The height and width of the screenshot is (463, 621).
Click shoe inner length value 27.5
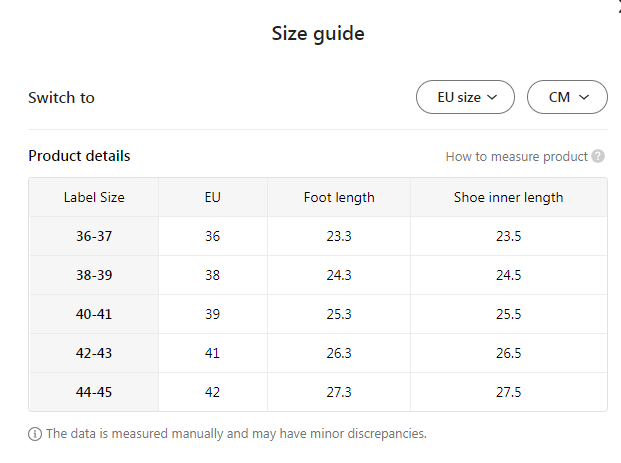tap(508, 392)
